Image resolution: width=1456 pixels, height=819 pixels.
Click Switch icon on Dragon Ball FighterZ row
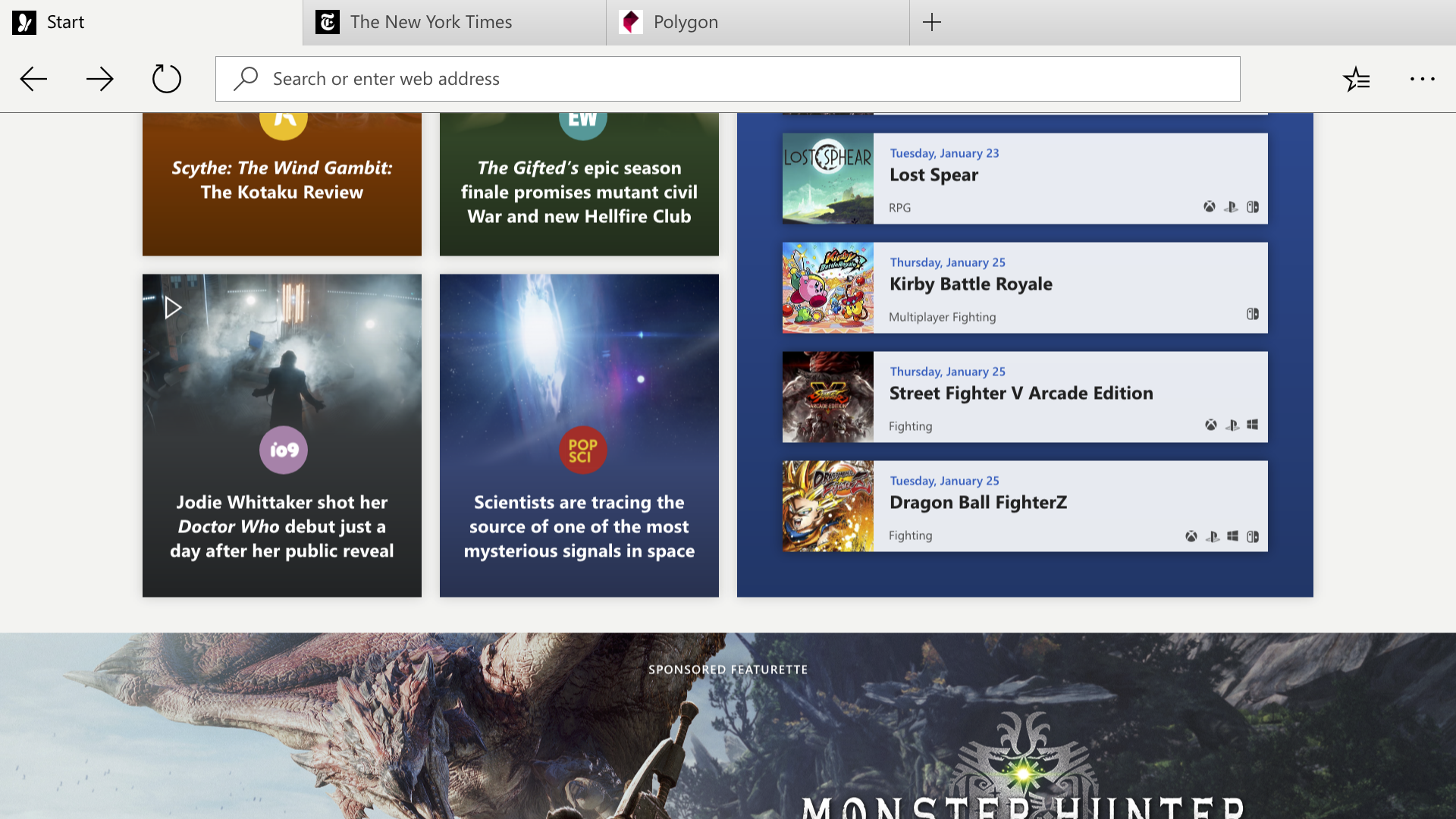(x=1253, y=536)
